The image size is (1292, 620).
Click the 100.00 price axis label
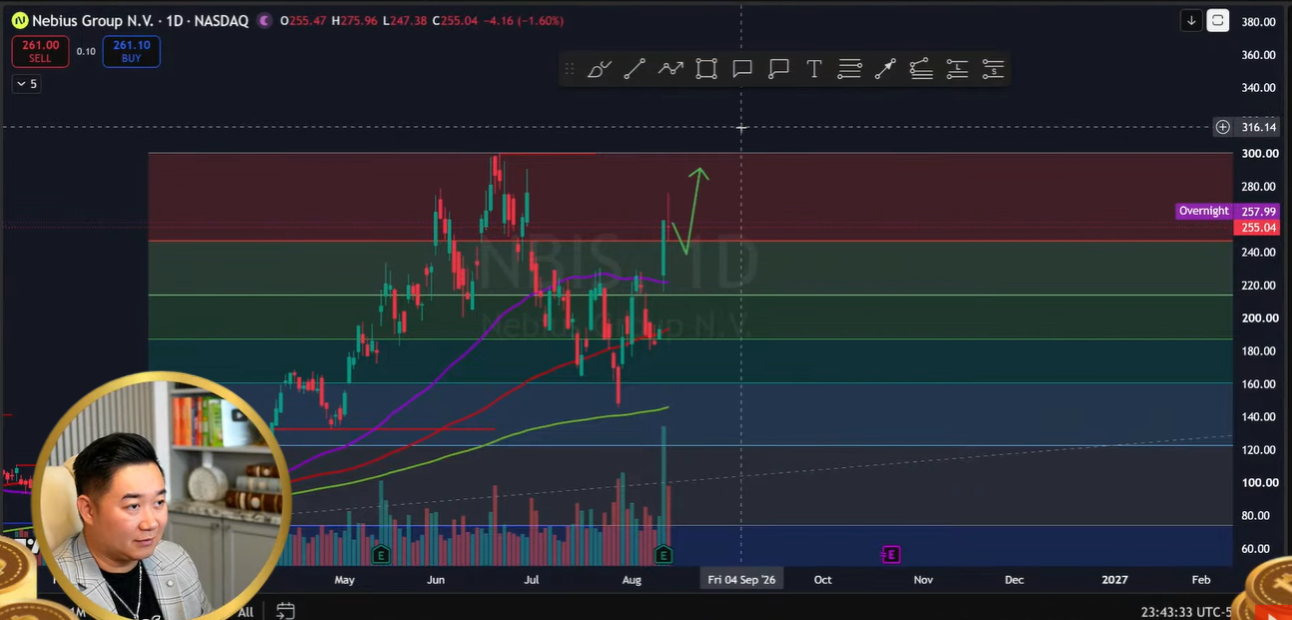(1260, 483)
